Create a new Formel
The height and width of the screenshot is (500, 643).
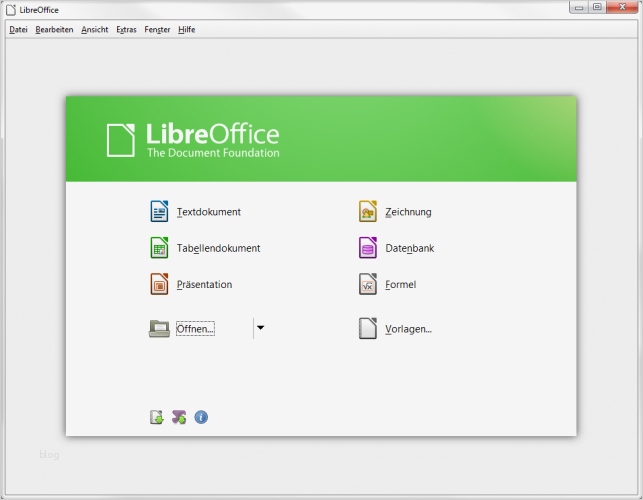tap(401, 284)
